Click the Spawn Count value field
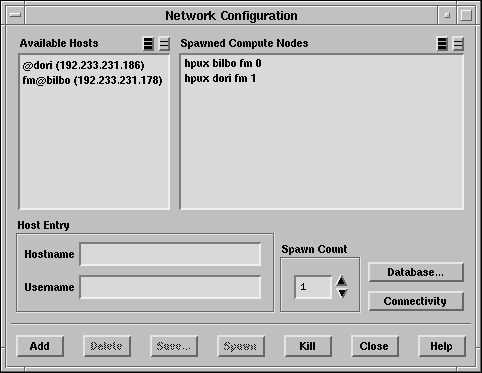 click(x=313, y=287)
